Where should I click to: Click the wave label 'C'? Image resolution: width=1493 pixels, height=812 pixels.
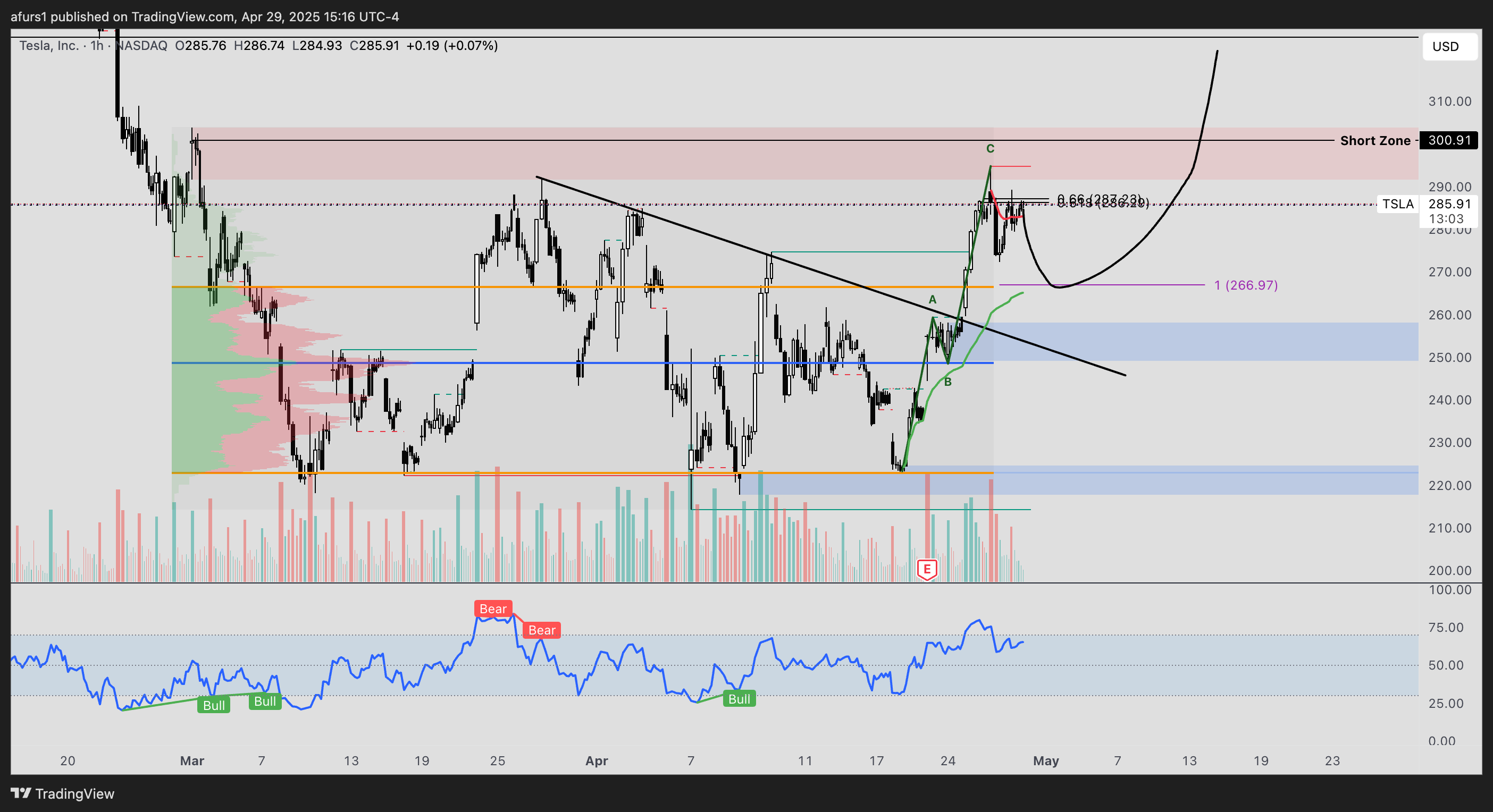coord(990,149)
